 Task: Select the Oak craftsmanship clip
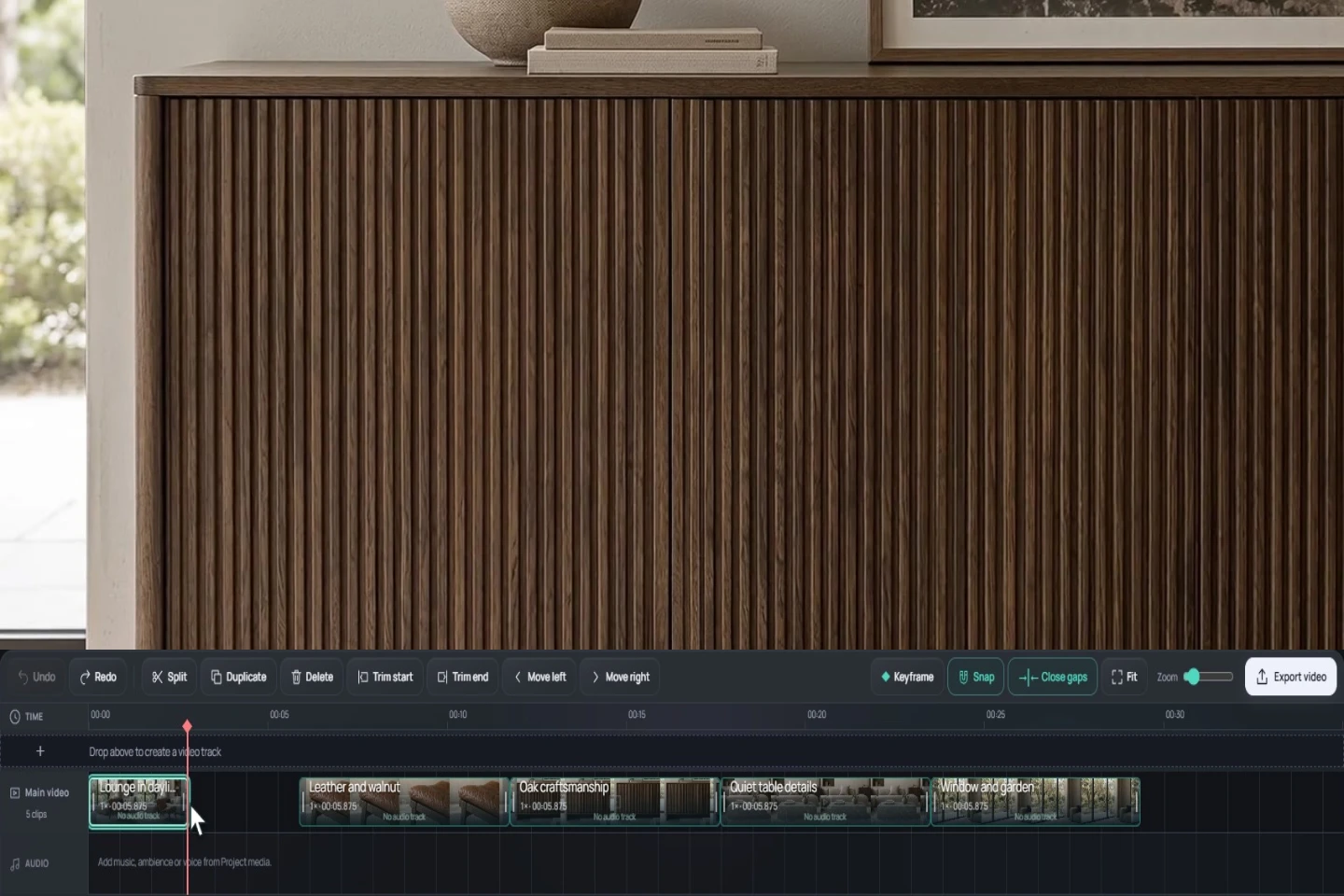(x=614, y=802)
